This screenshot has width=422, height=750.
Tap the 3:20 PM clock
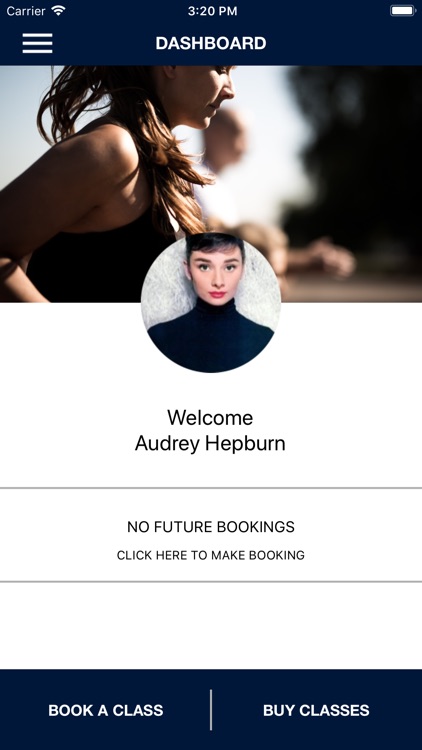(x=212, y=11)
